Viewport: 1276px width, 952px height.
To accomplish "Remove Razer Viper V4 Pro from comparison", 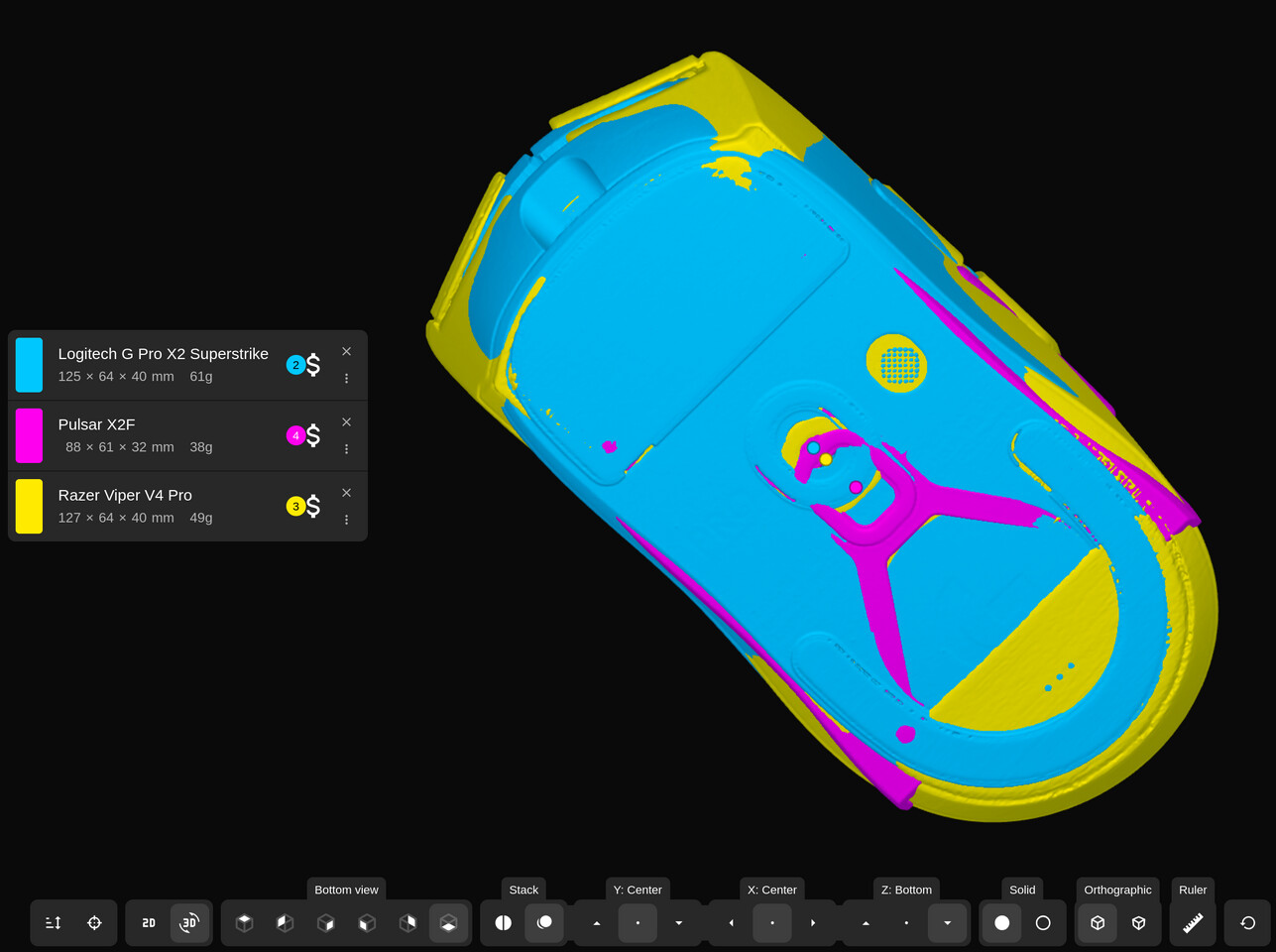I will click(346, 493).
